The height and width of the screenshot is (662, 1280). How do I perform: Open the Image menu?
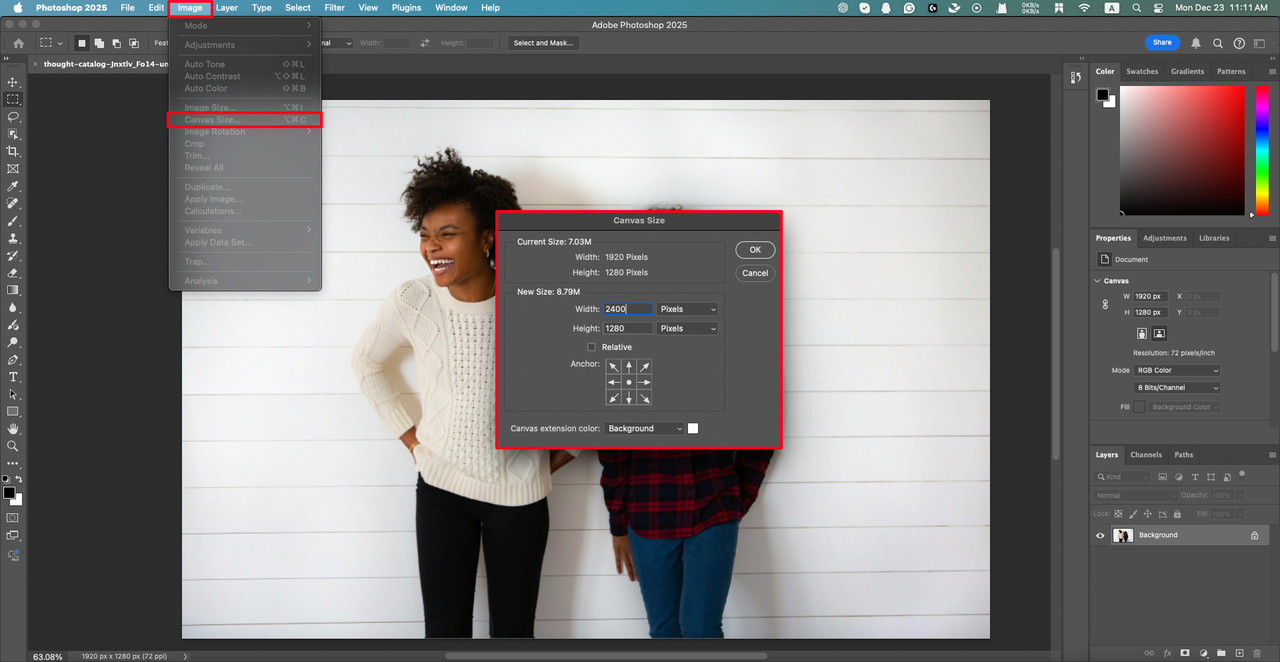coord(190,8)
